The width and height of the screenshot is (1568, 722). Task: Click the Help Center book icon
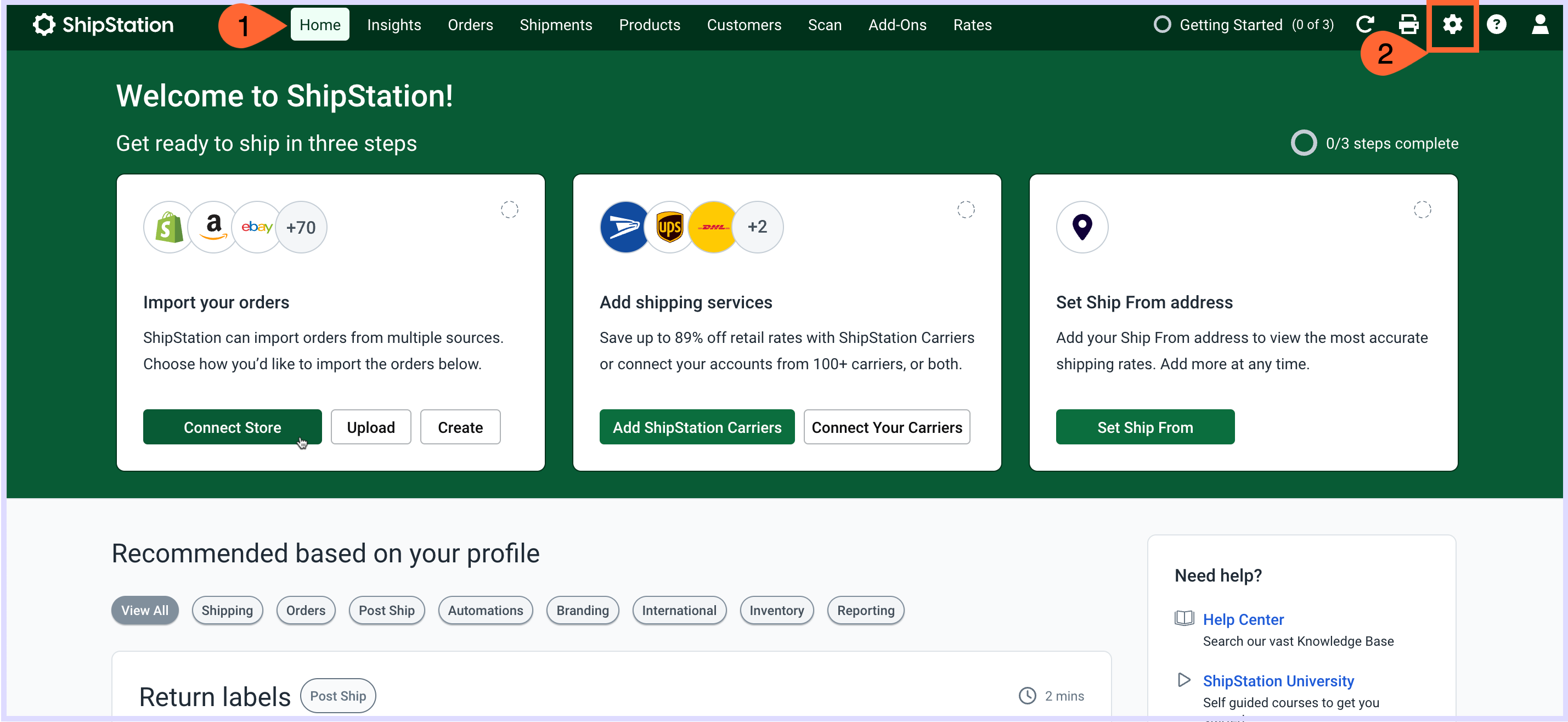pos(1184,618)
